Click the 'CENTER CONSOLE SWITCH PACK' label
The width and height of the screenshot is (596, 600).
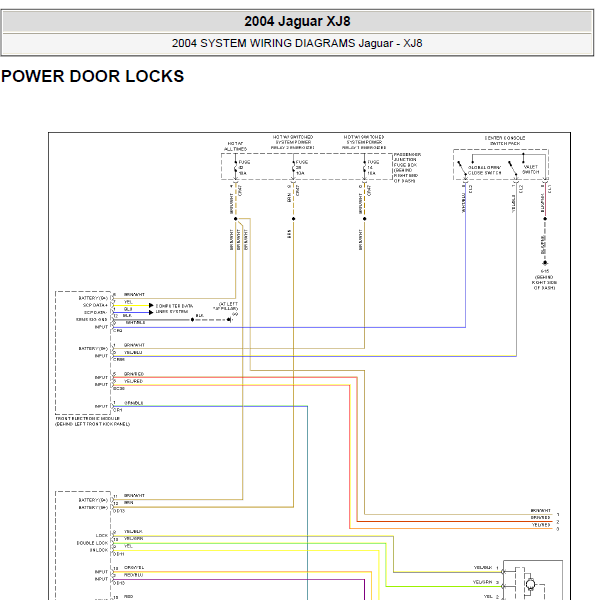click(505, 140)
